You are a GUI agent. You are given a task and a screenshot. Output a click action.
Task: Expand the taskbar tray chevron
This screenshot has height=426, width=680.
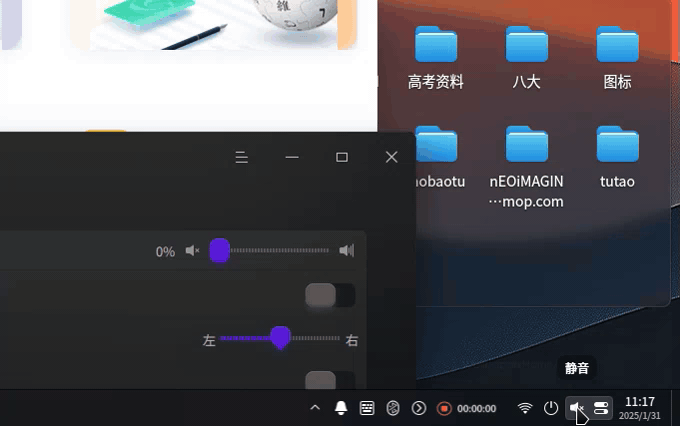[315, 408]
